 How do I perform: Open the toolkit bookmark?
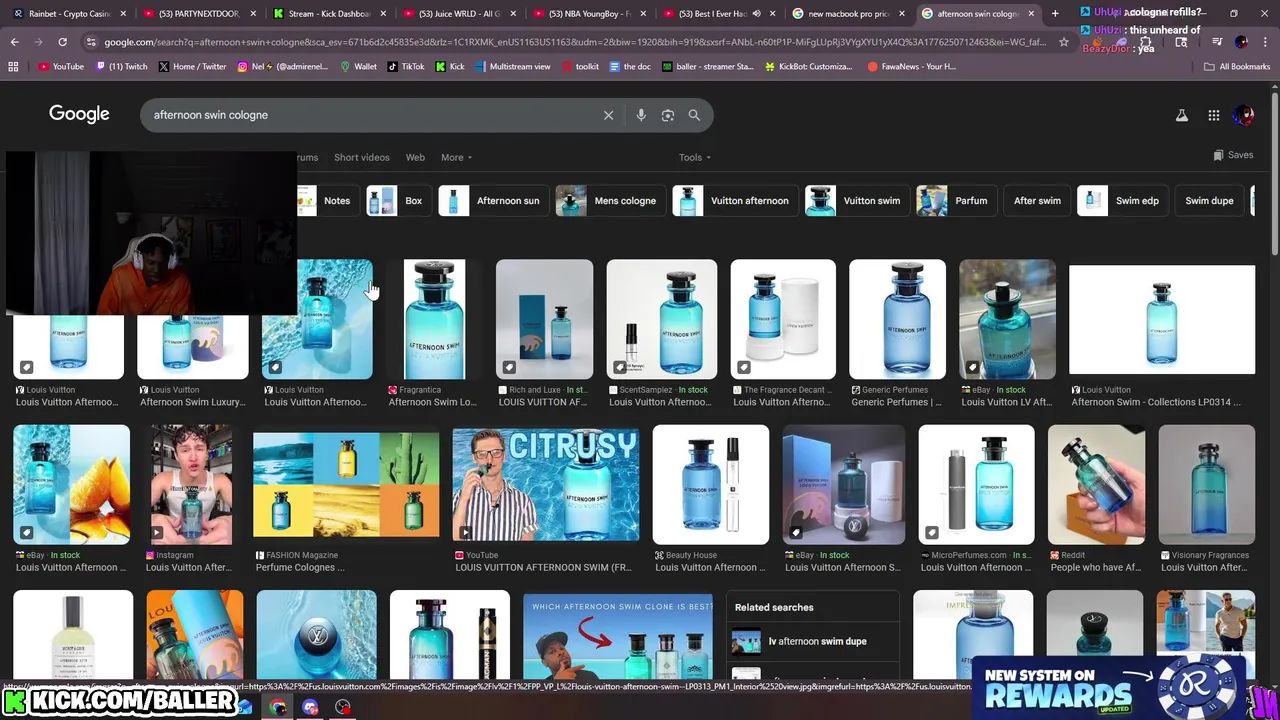point(580,66)
